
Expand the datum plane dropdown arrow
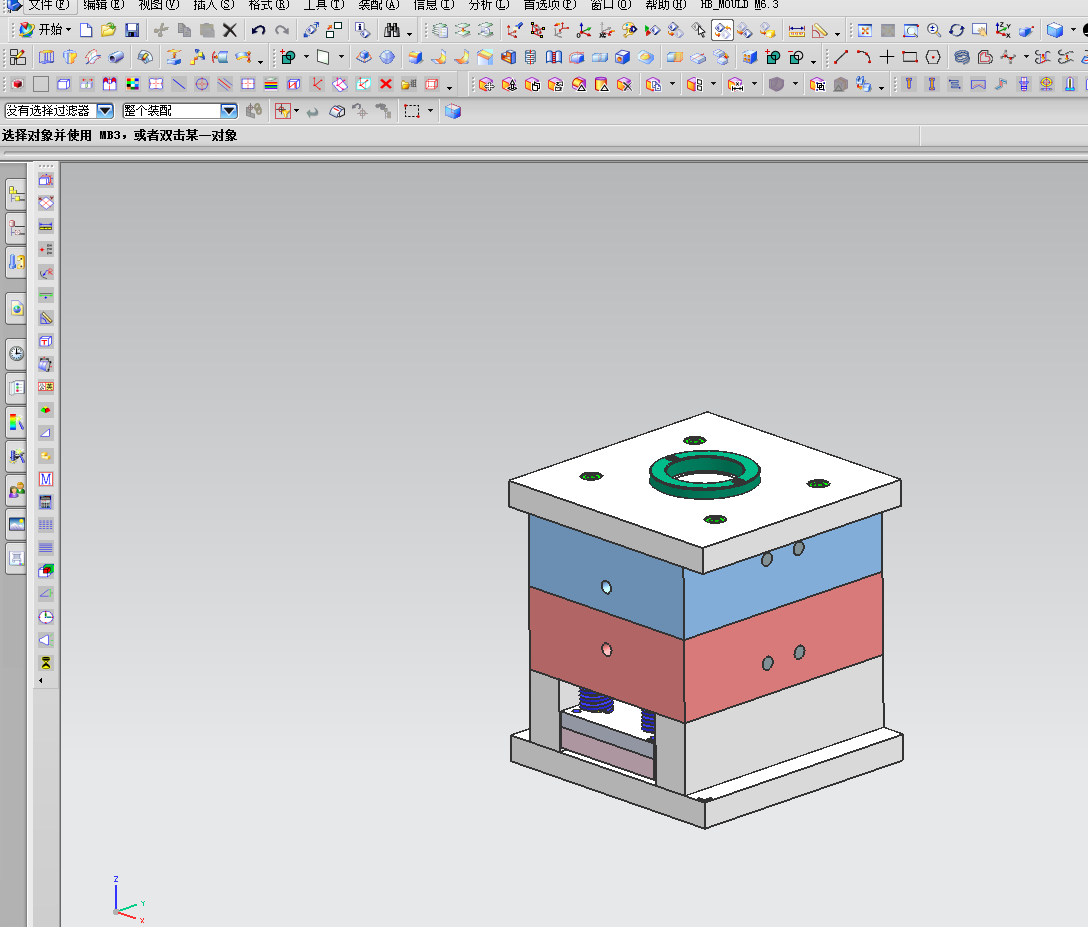coord(341,57)
